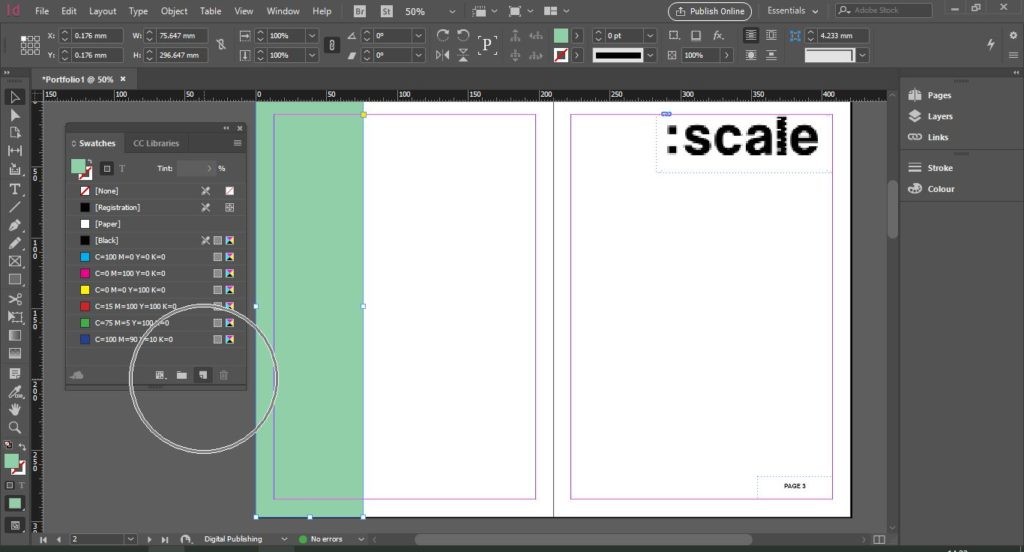1024x552 pixels.
Task: Click the Quick Apply lightning icon
Action: pyautogui.click(x=991, y=44)
